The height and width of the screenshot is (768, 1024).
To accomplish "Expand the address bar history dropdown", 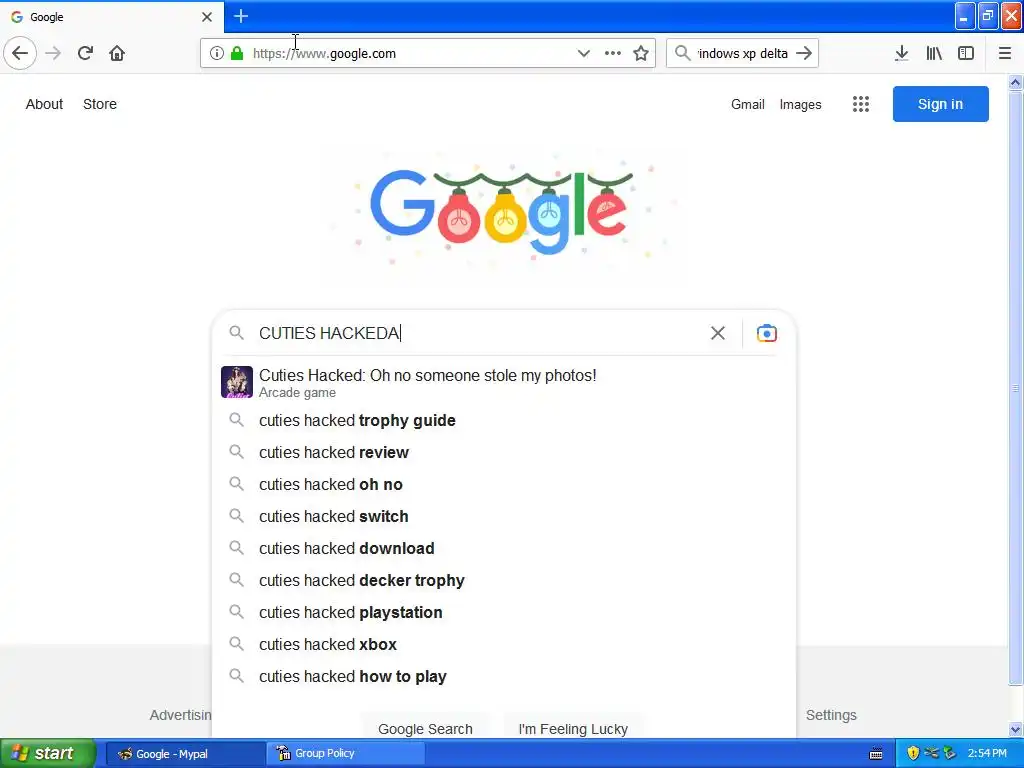I will click(584, 54).
